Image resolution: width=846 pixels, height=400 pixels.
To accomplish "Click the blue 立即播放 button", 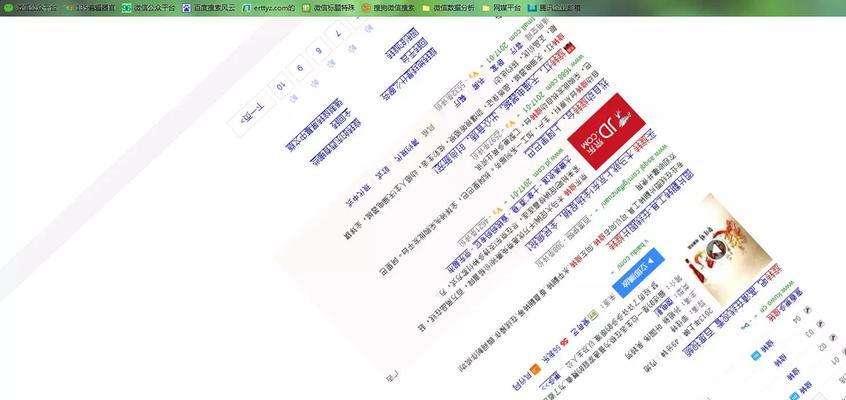I will pyautogui.click(x=638, y=273).
